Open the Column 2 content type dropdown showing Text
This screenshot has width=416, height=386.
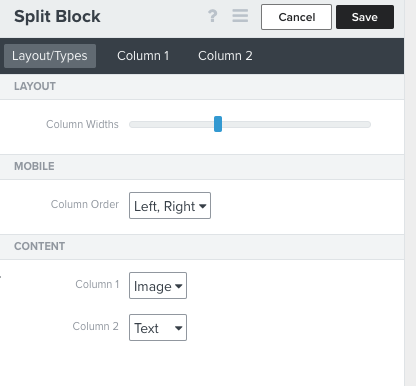(x=158, y=328)
